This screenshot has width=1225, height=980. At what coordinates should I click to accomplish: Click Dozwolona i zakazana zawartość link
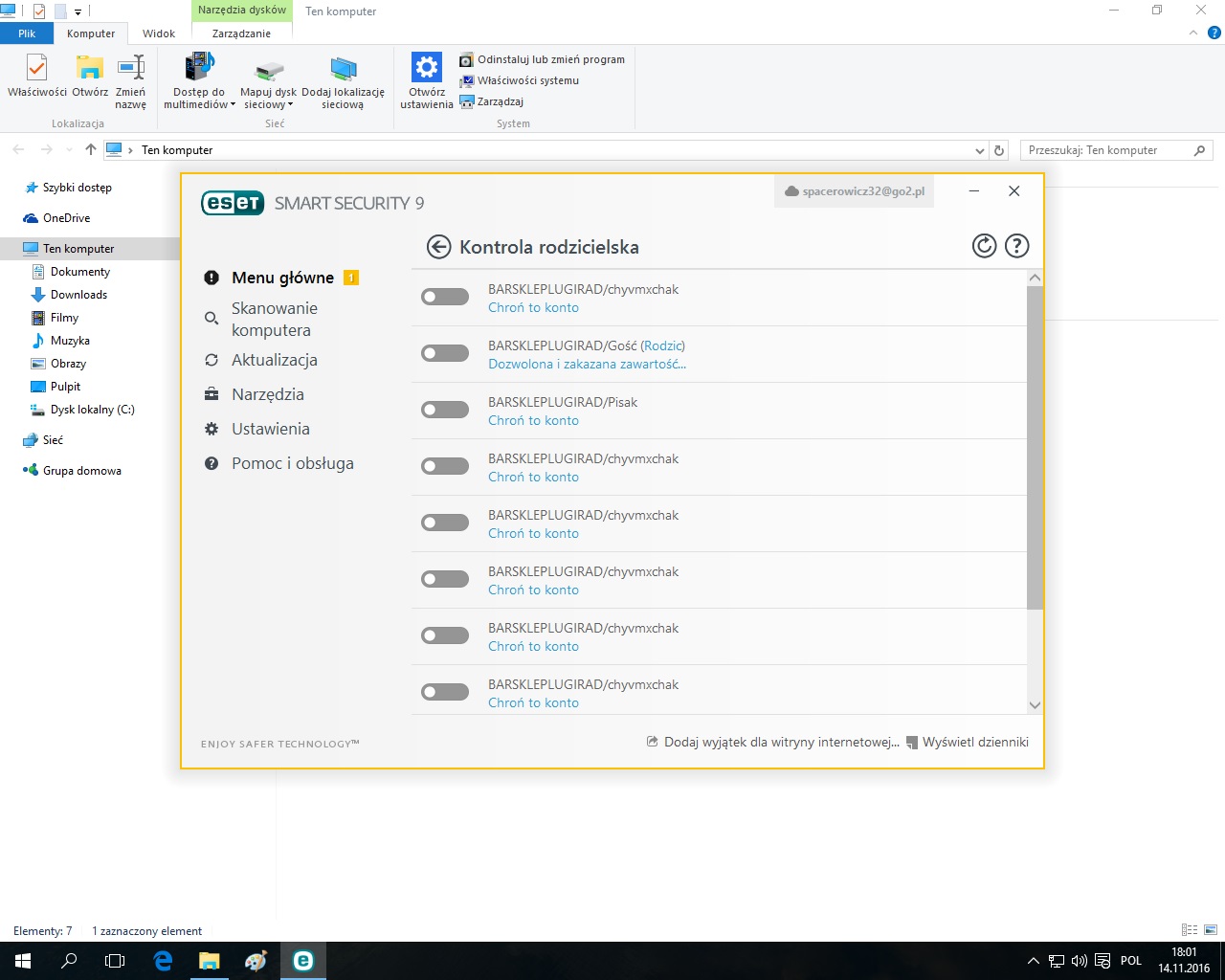[587, 364]
